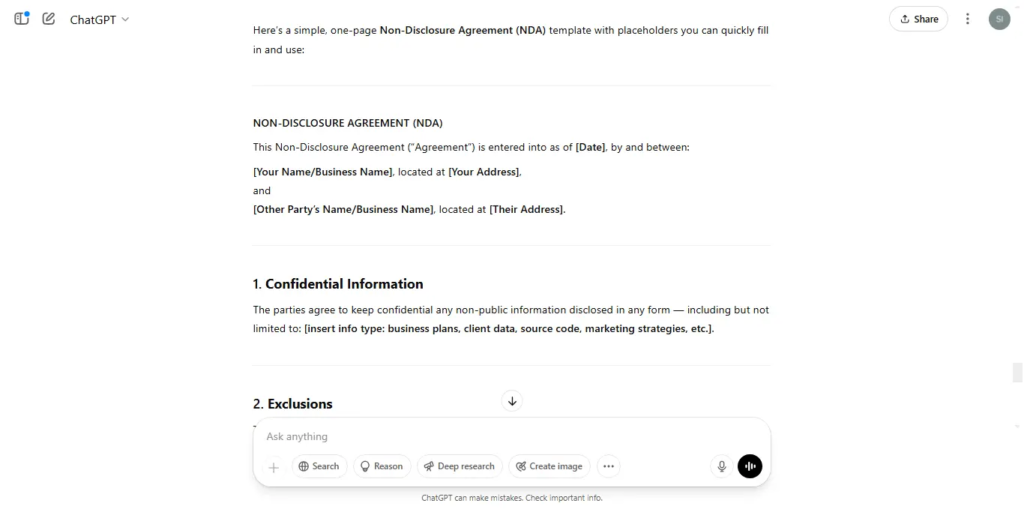Click the Ask anything input field
Image resolution: width=1024 pixels, height=509 pixels.
[x=511, y=436]
